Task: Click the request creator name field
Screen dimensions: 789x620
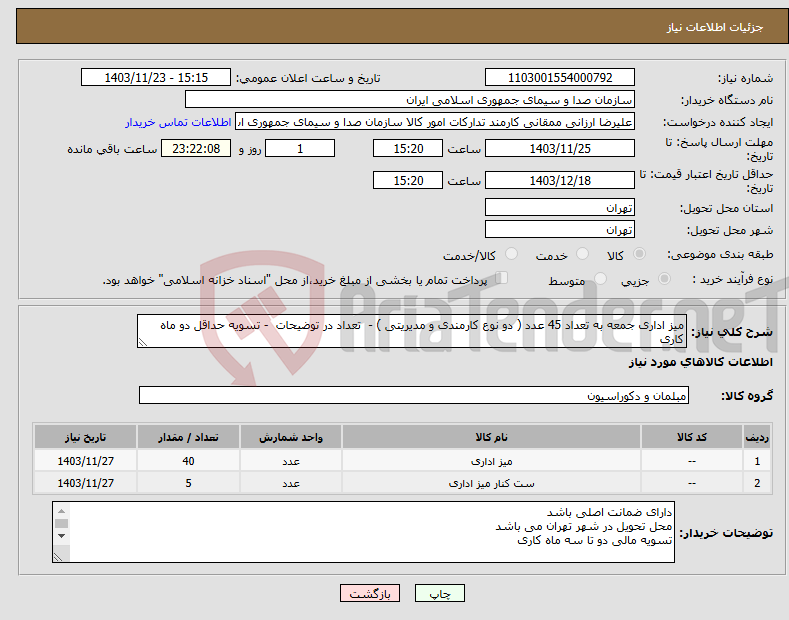Action: (435, 122)
